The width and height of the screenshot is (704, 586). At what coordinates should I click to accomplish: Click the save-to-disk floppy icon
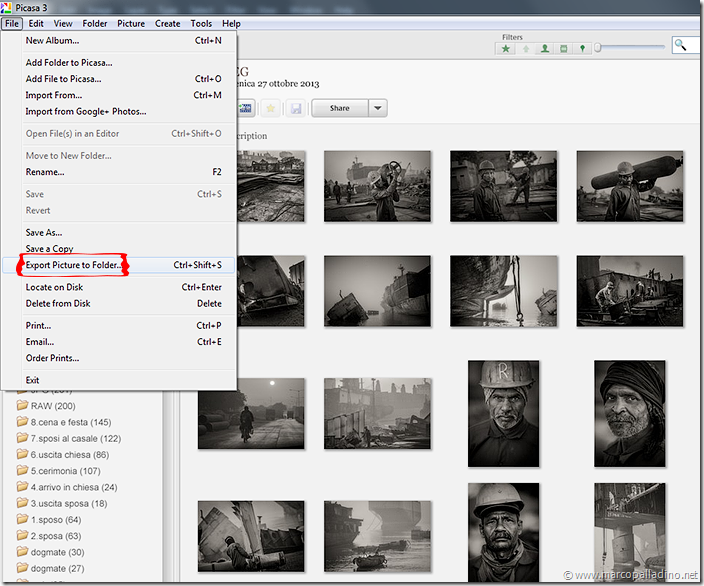click(x=296, y=108)
